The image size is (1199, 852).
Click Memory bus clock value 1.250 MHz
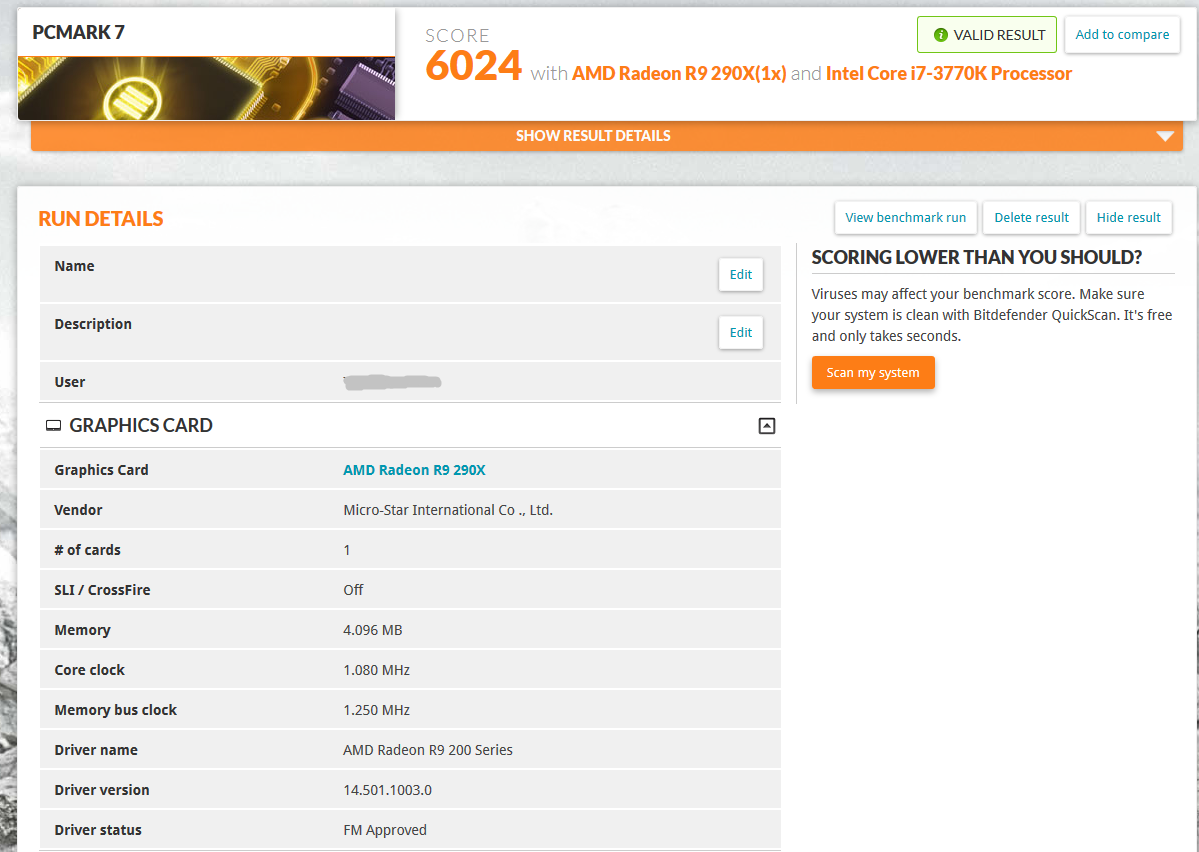(x=376, y=710)
